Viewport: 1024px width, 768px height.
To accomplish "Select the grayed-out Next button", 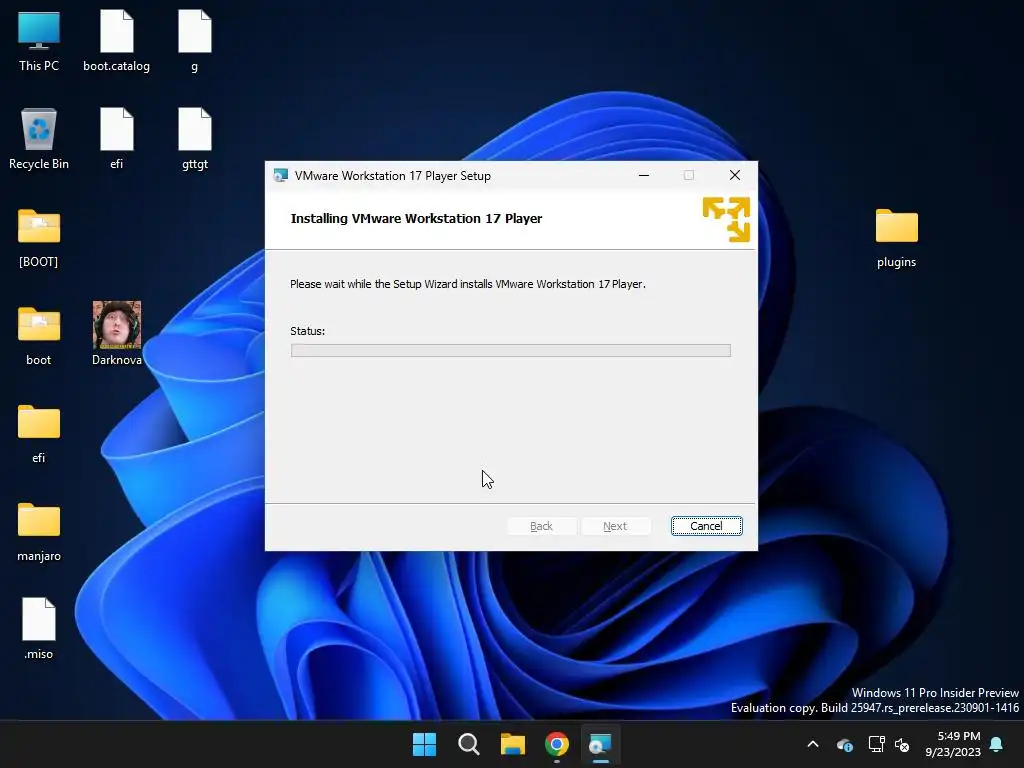I will pos(615,526).
